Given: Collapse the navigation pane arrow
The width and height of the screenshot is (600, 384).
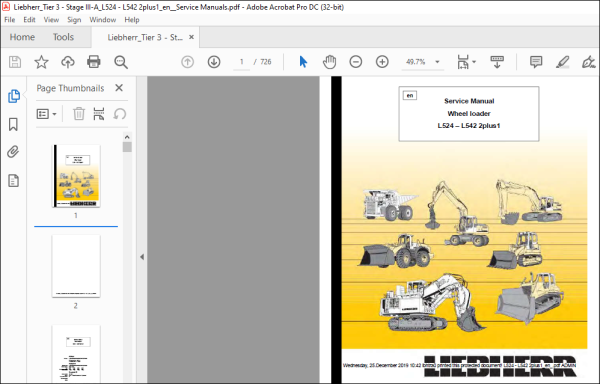Looking at the screenshot, I should point(142,257).
